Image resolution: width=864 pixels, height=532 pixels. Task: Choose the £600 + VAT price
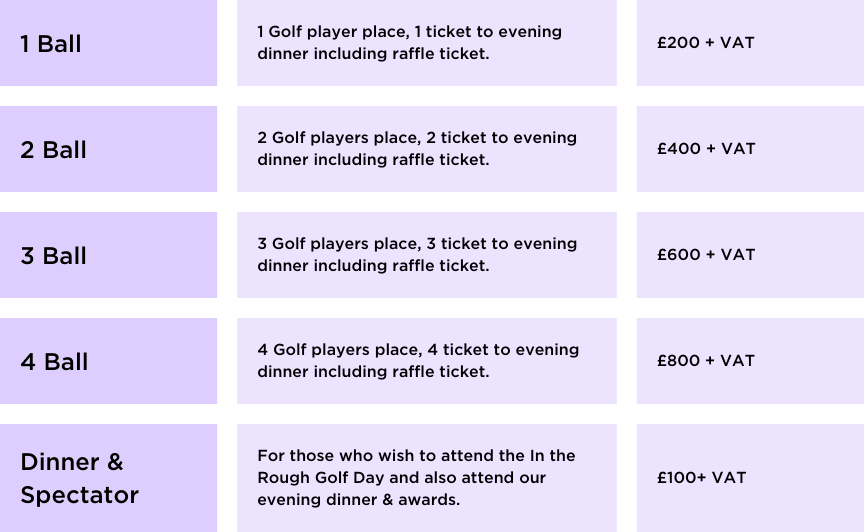coord(706,255)
